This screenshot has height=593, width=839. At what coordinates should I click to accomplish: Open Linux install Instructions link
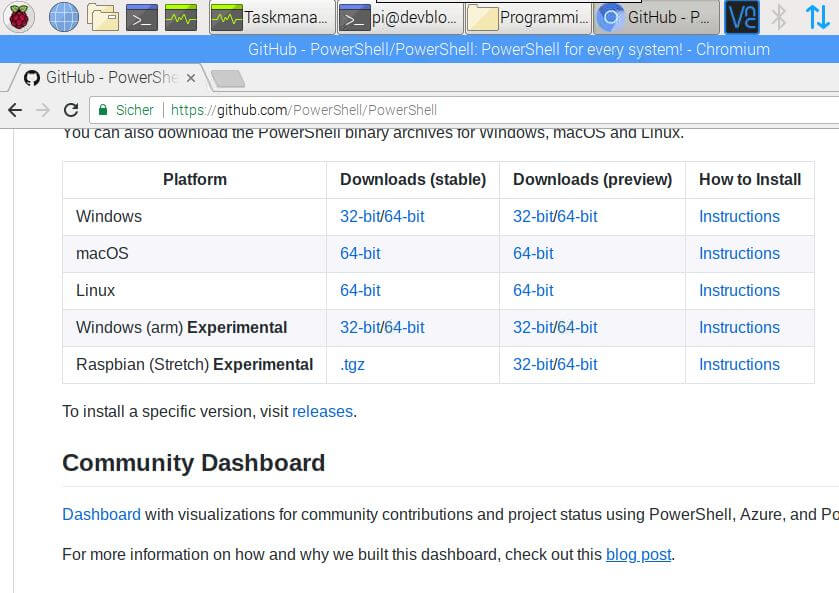click(x=739, y=290)
